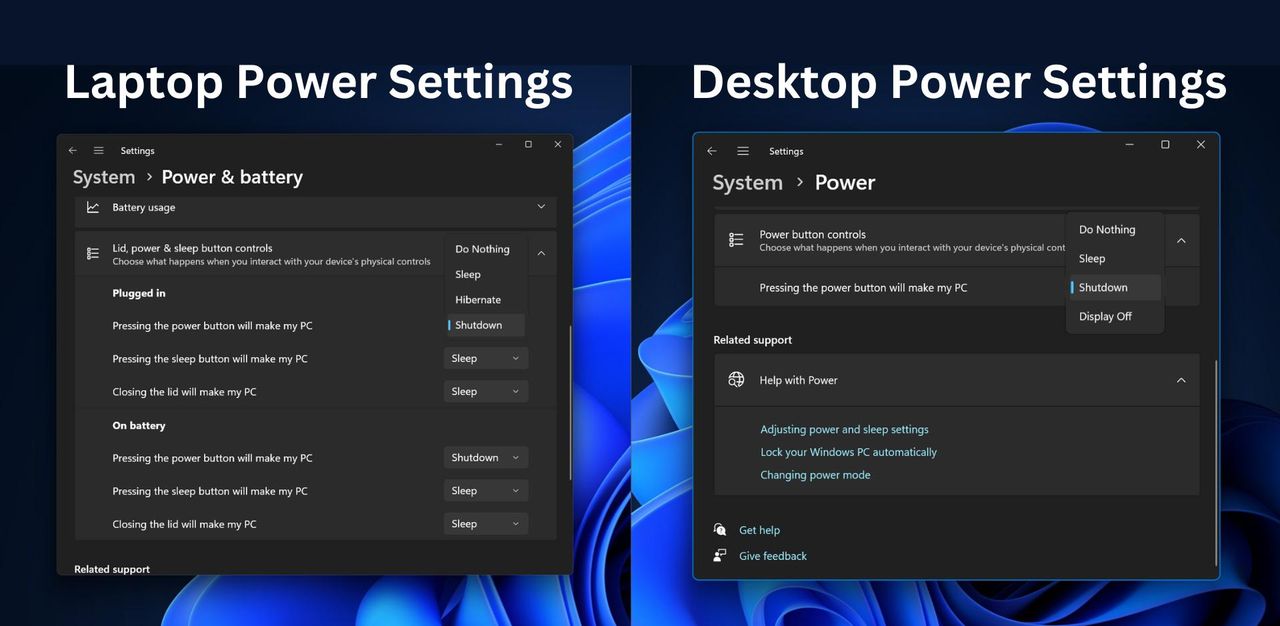1280x626 pixels.
Task: Click Help with Power globe icon
Action: click(x=736, y=380)
